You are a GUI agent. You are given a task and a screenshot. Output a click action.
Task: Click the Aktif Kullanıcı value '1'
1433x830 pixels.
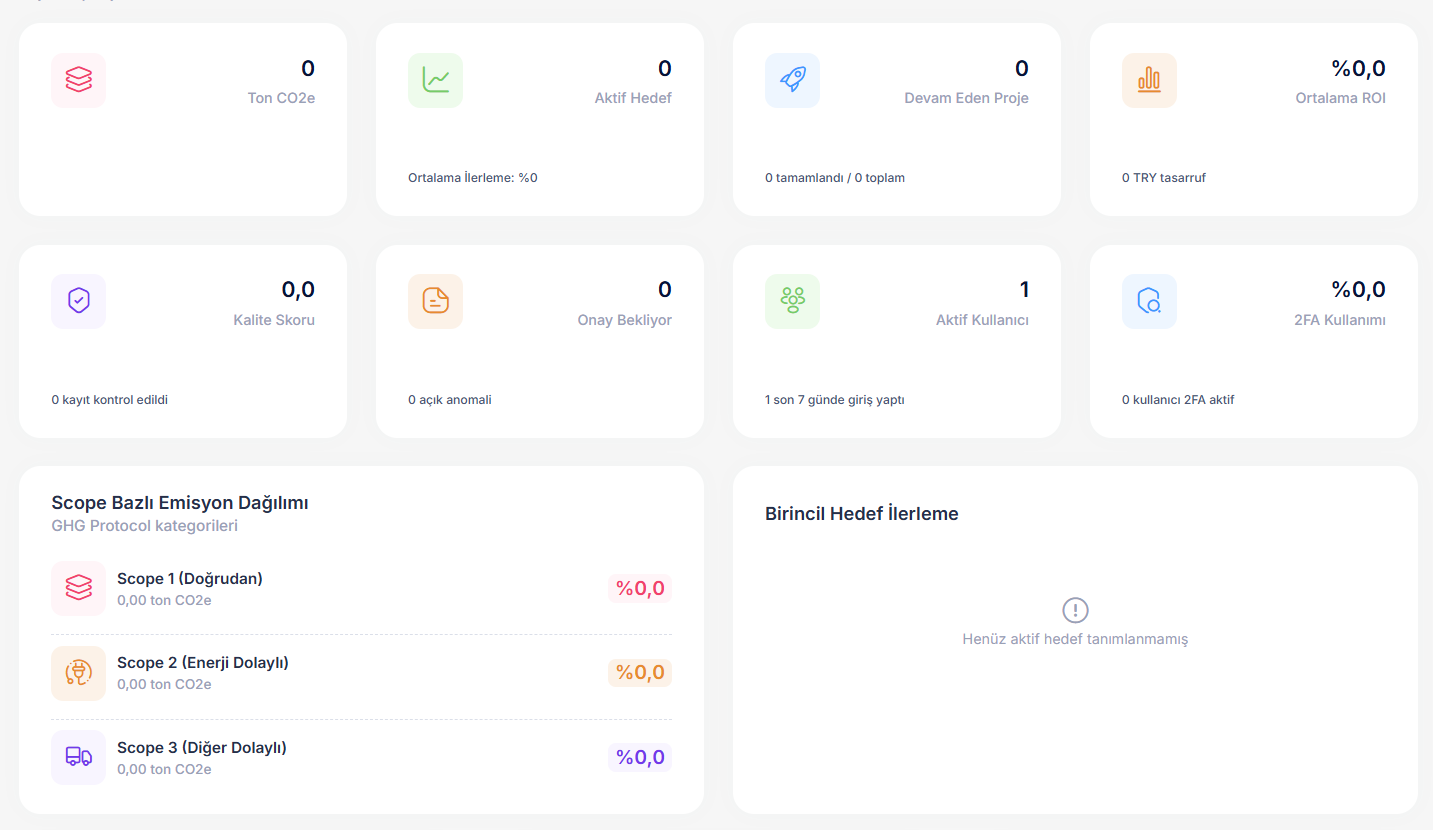click(1024, 290)
